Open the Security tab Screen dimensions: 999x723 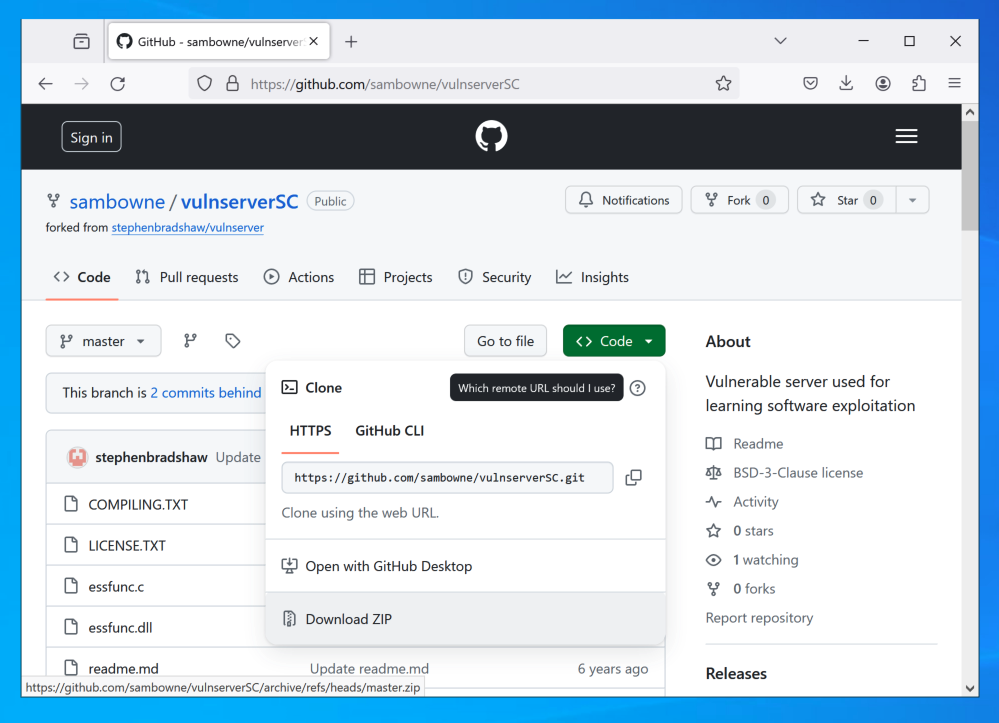point(494,277)
